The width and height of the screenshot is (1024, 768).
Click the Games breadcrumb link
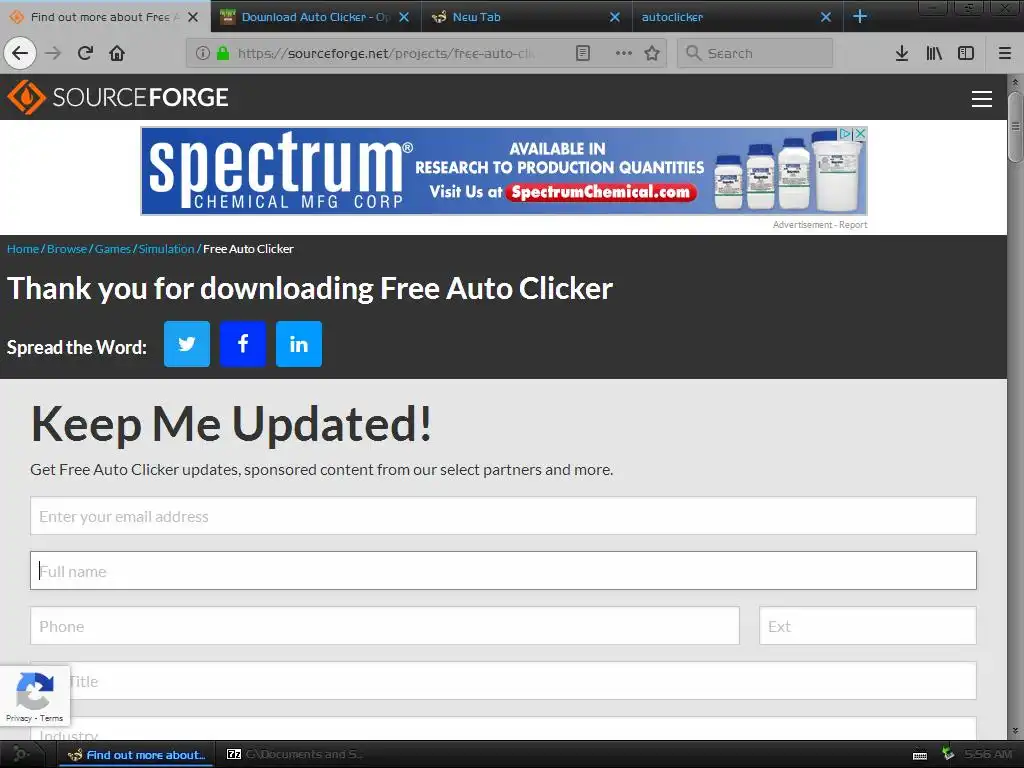pos(113,249)
